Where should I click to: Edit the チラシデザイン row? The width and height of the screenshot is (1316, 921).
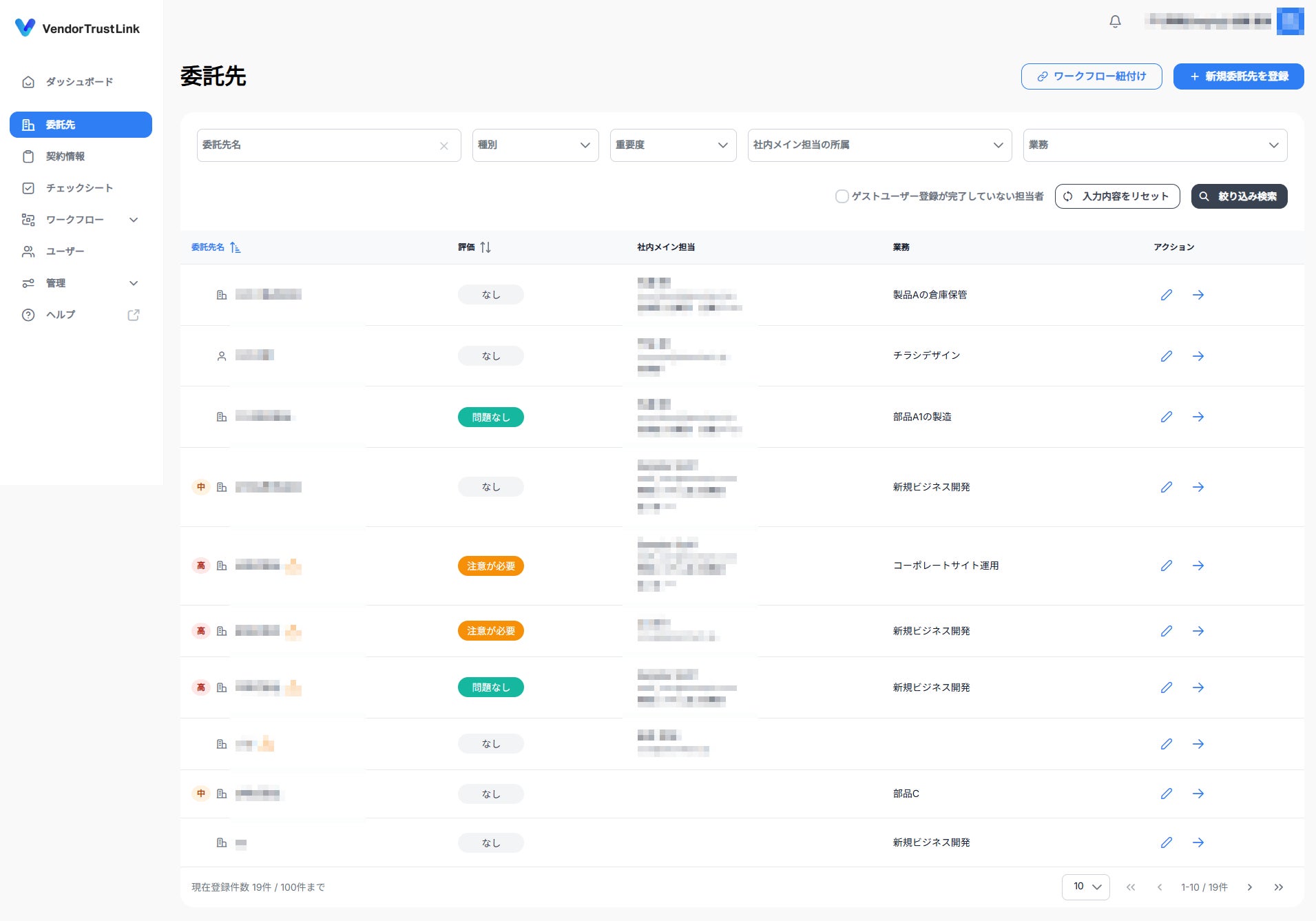[x=1166, y=356]
